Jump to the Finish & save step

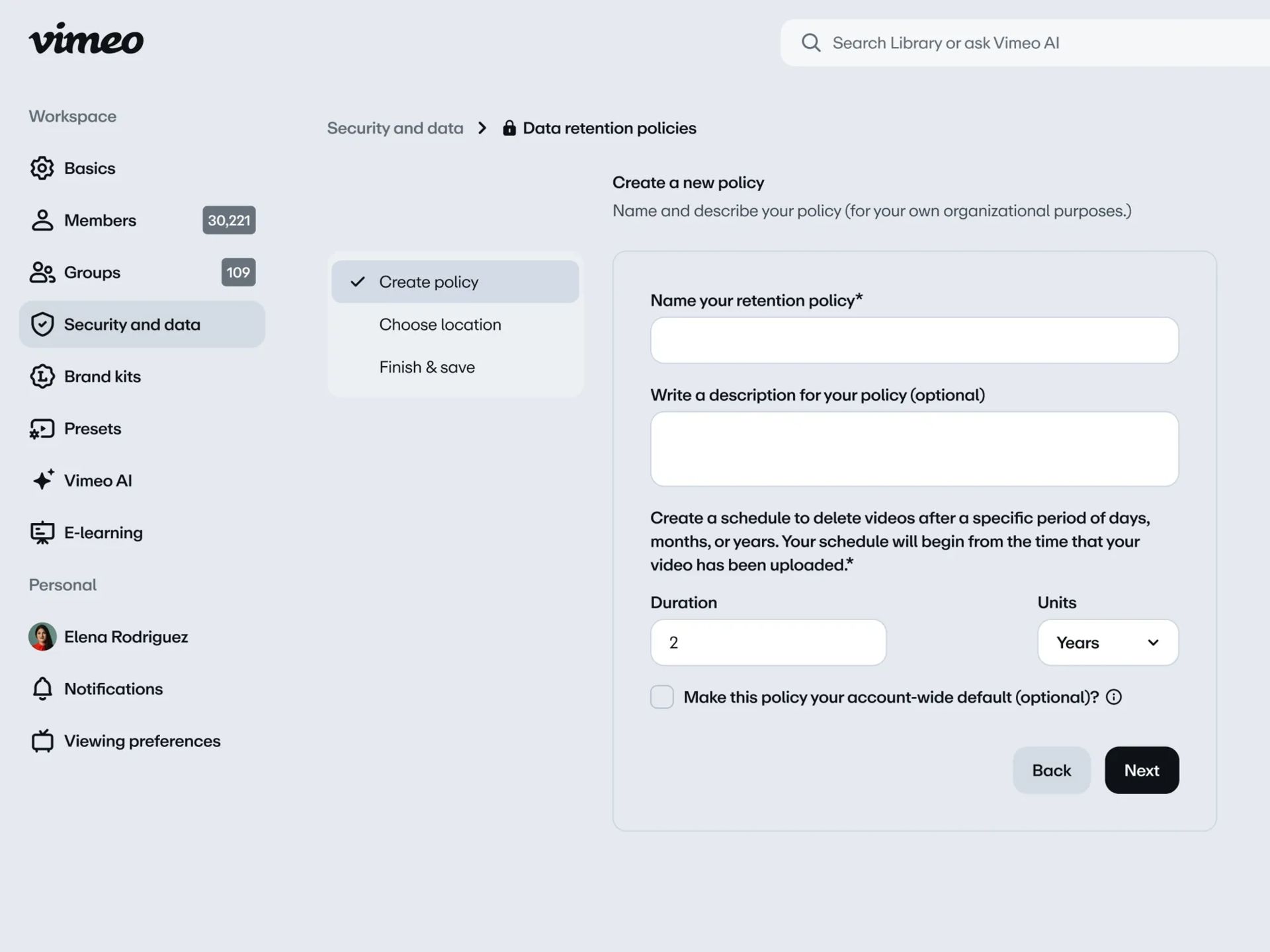tap(427, 368)
